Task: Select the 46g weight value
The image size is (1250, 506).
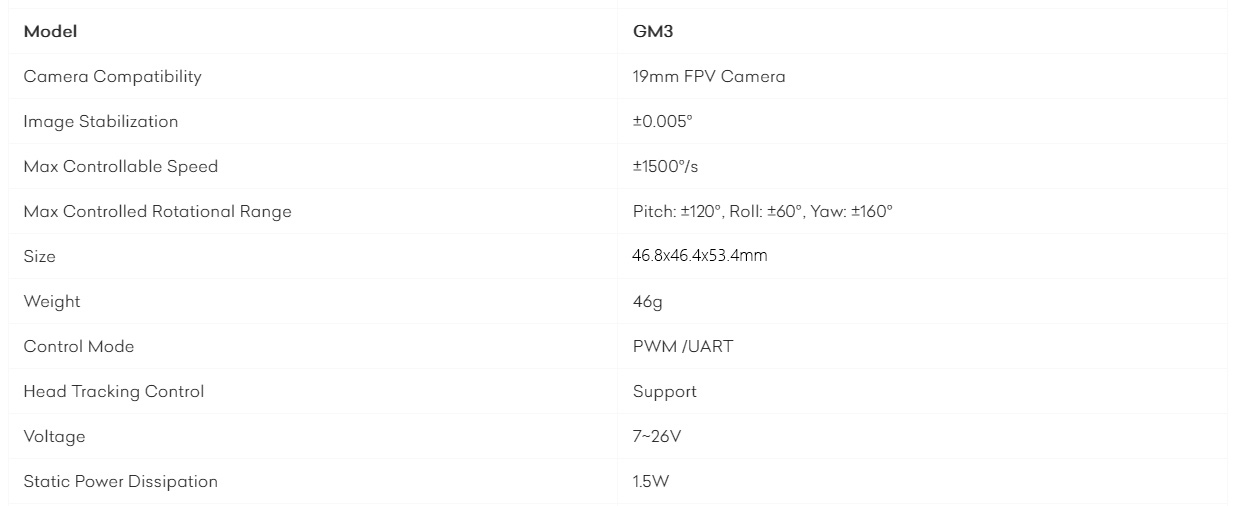Action: coord(648,302)
